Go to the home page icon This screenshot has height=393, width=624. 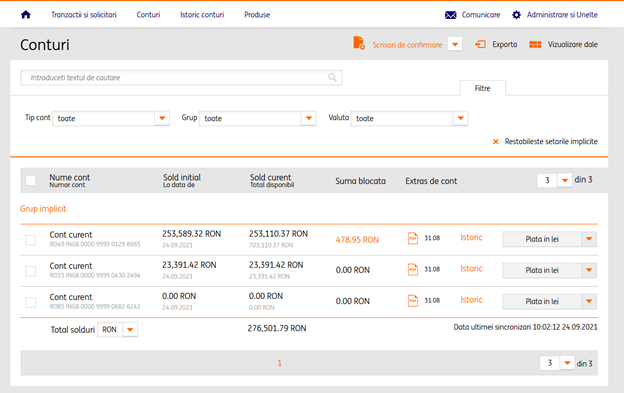26,15
